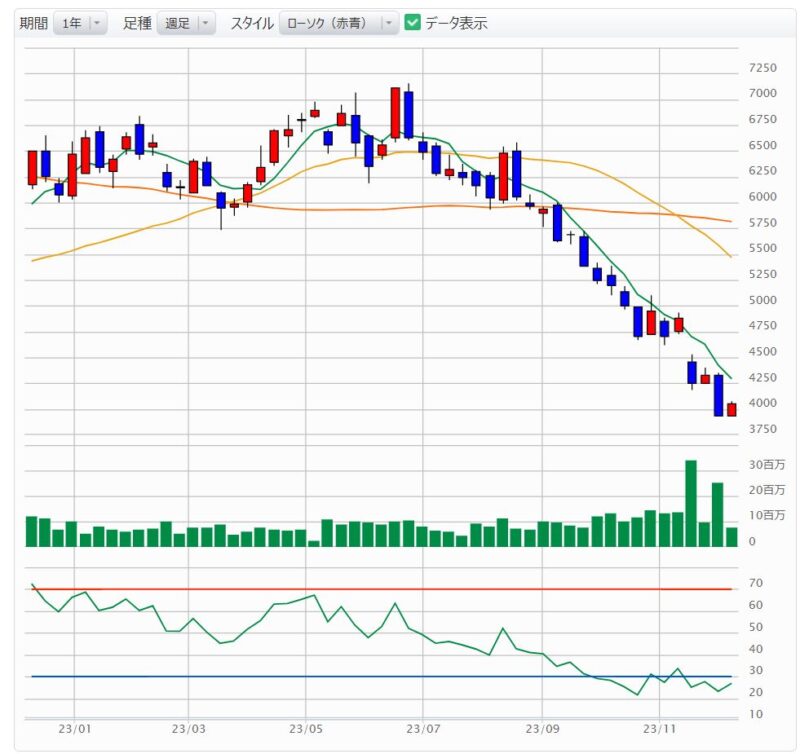800x754 pixels.
Task: Click the tall red candle reaching above 7000
Action: point(395,113)
